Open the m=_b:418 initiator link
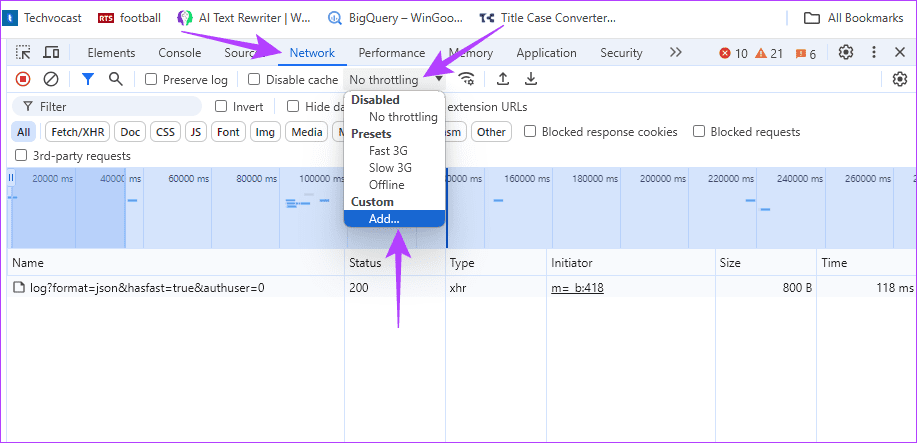This screenshot has width=917, height=443. coord(577,288)
